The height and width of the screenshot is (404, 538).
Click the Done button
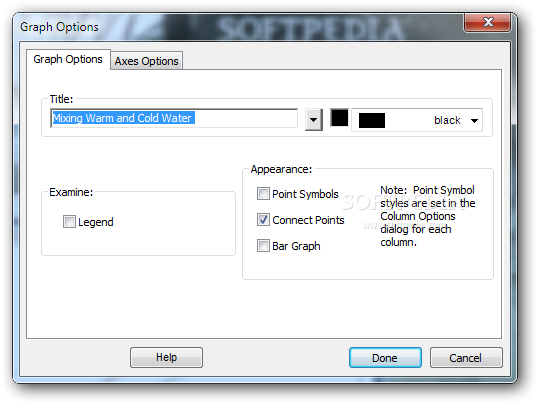tap(385, 358)
